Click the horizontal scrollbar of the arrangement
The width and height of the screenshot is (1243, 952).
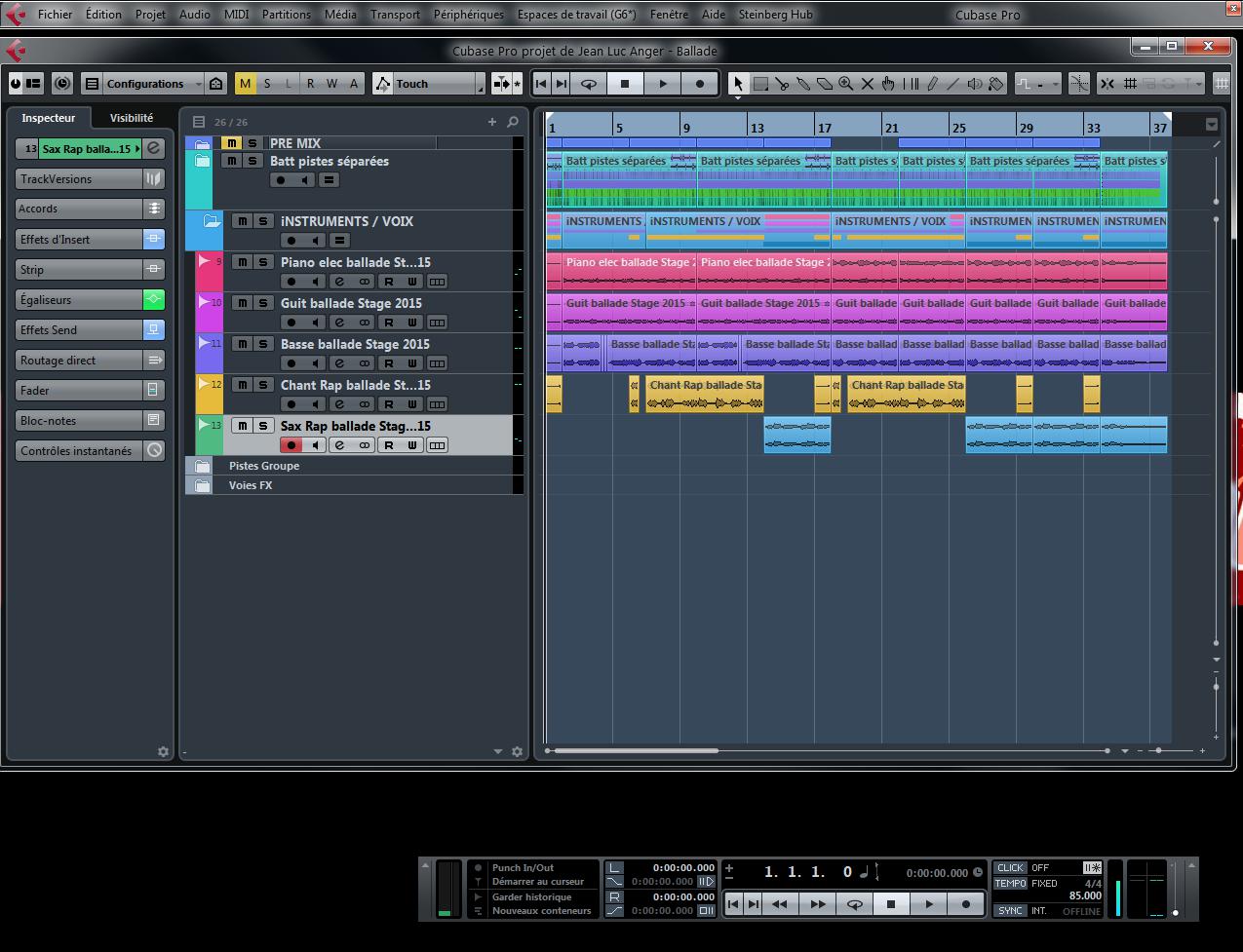[x=636, y=750]
